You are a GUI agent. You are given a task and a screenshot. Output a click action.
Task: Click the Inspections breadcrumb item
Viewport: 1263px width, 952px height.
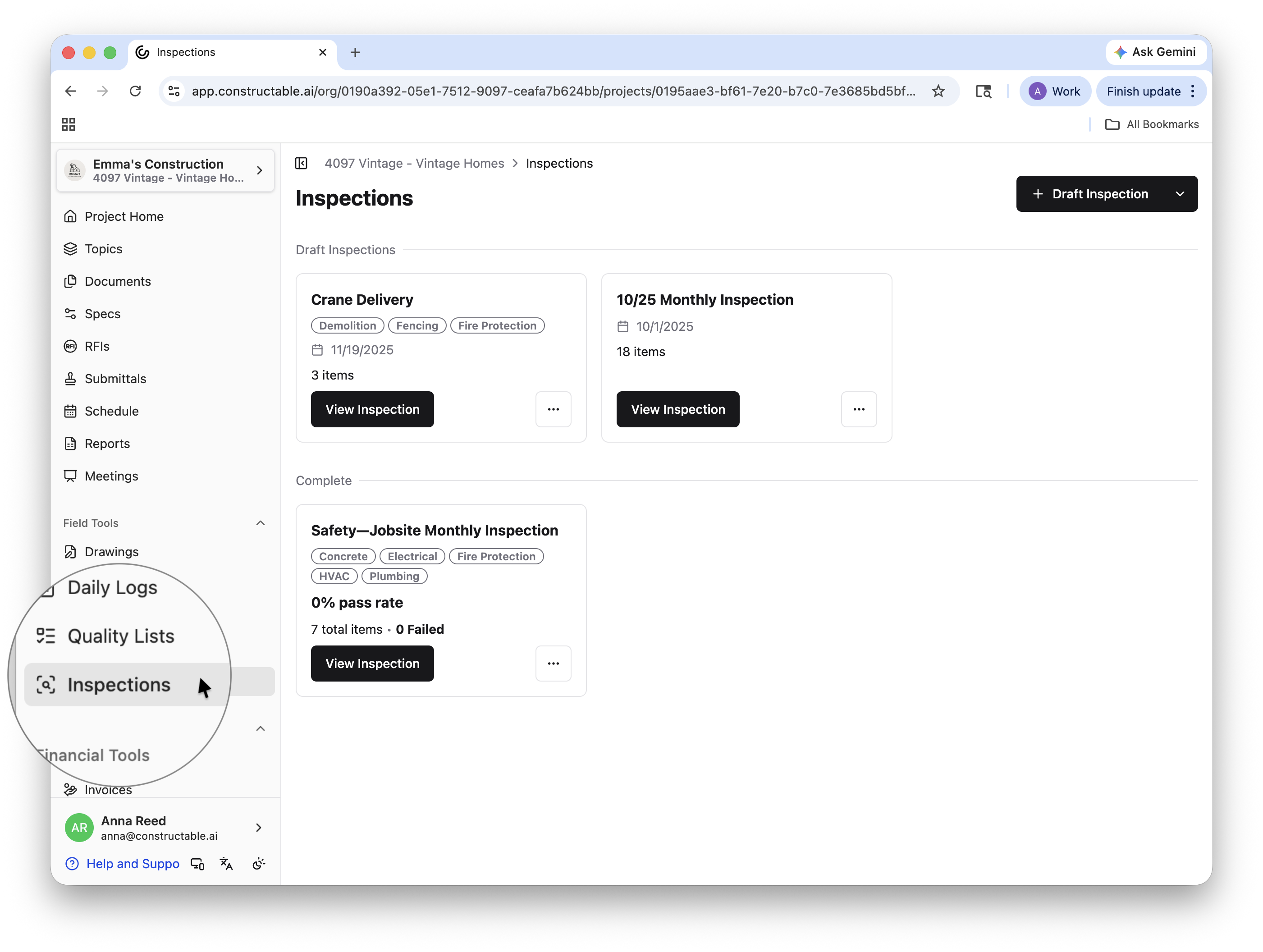point(559,163)
